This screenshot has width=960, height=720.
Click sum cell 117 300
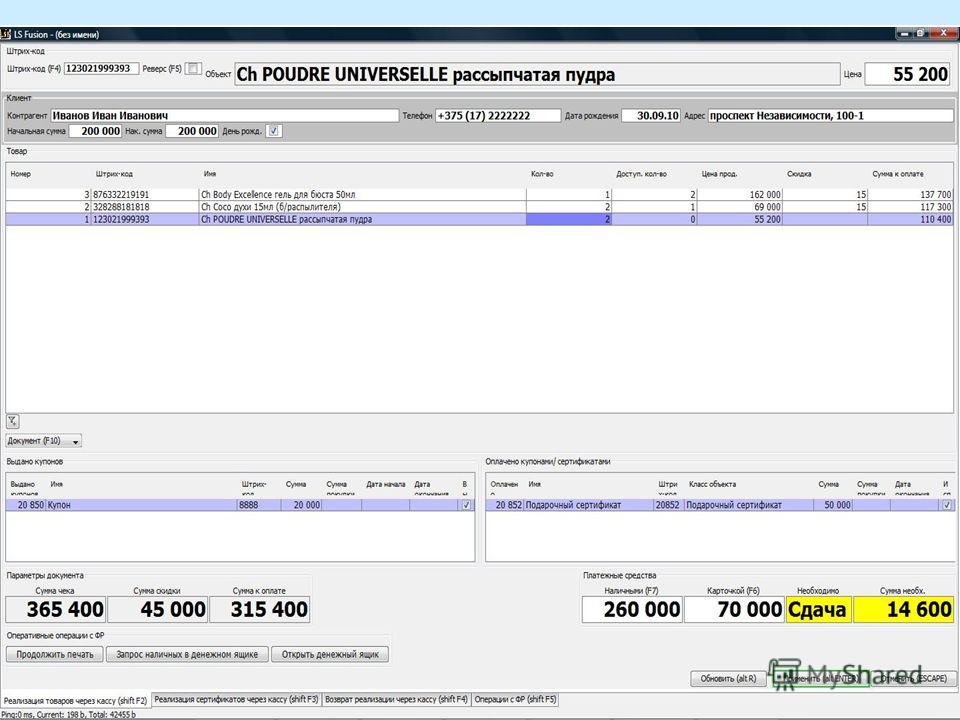tap(910, 207)
